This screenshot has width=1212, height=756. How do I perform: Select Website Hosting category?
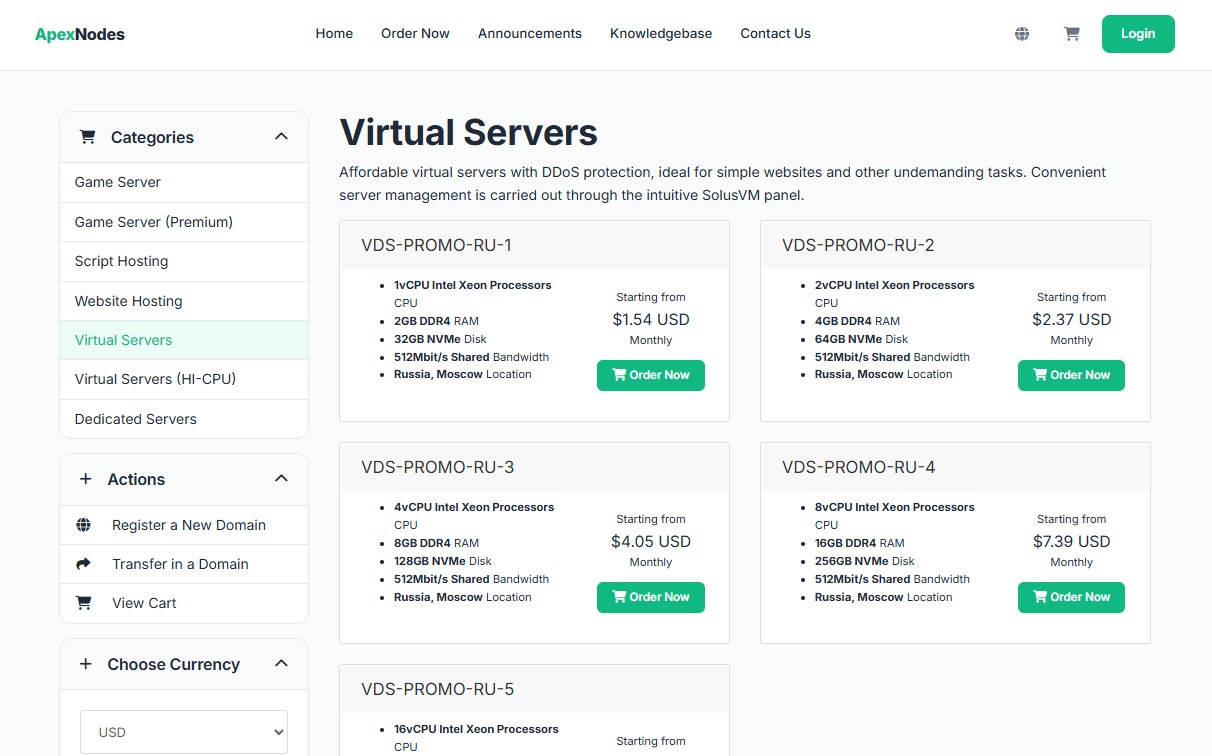click(x=184, y=301)
